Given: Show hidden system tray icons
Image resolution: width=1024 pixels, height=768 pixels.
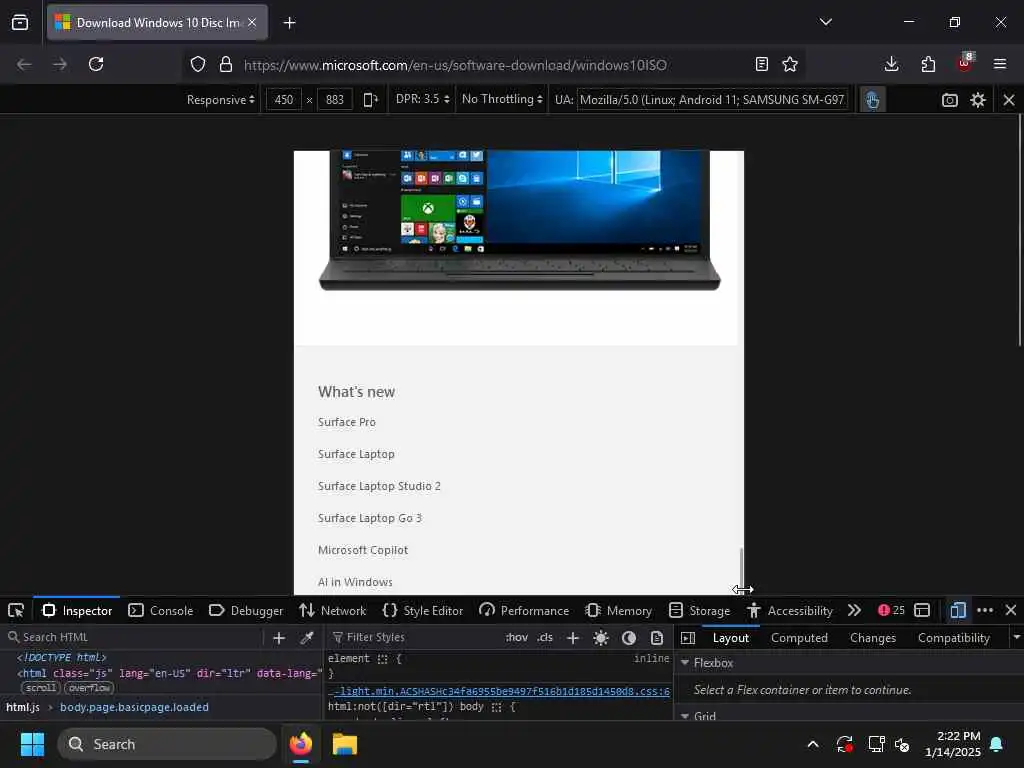Looking at the screenshot, I should pos(812,744).
